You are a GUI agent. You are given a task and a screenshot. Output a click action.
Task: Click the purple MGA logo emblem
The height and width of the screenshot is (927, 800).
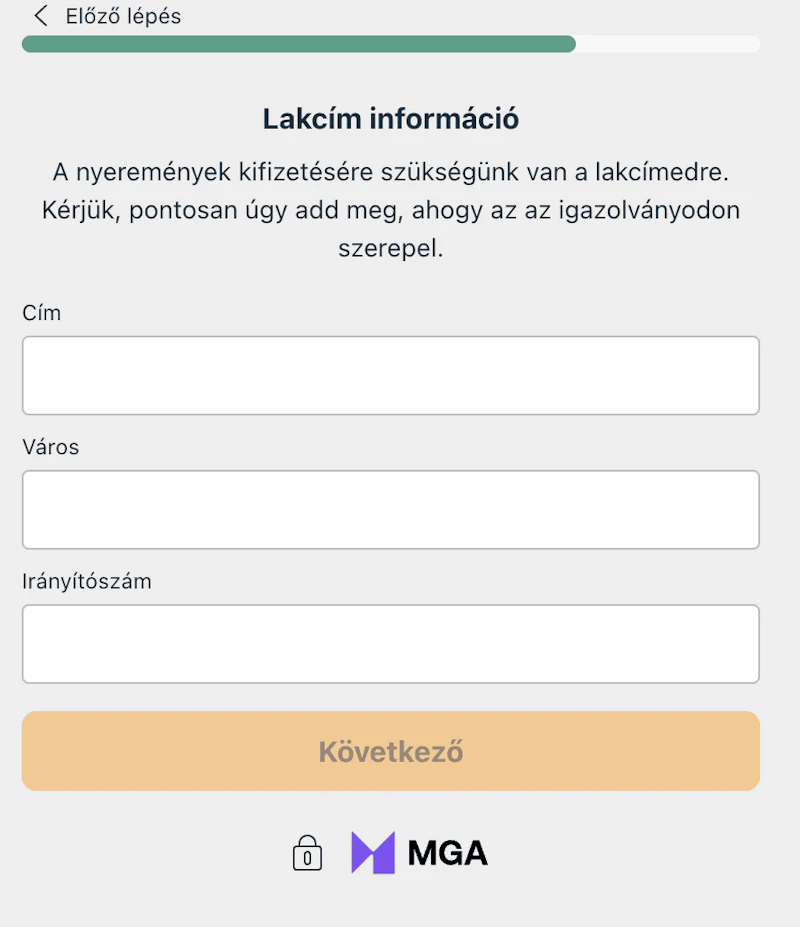coord(373,852)
